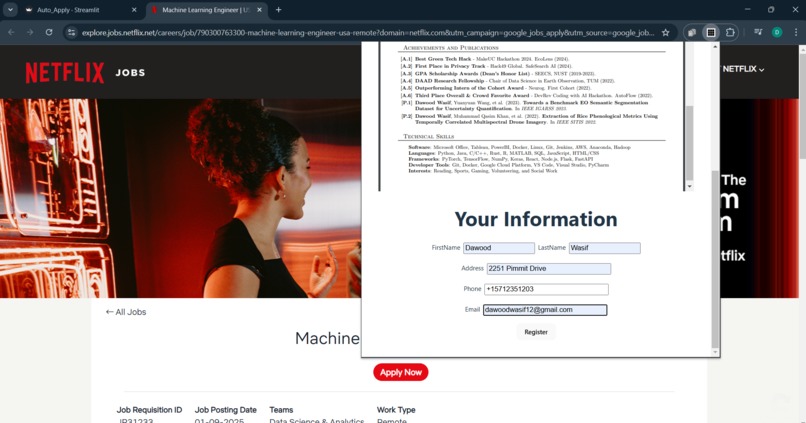Edit the Email field

(545, 310)
